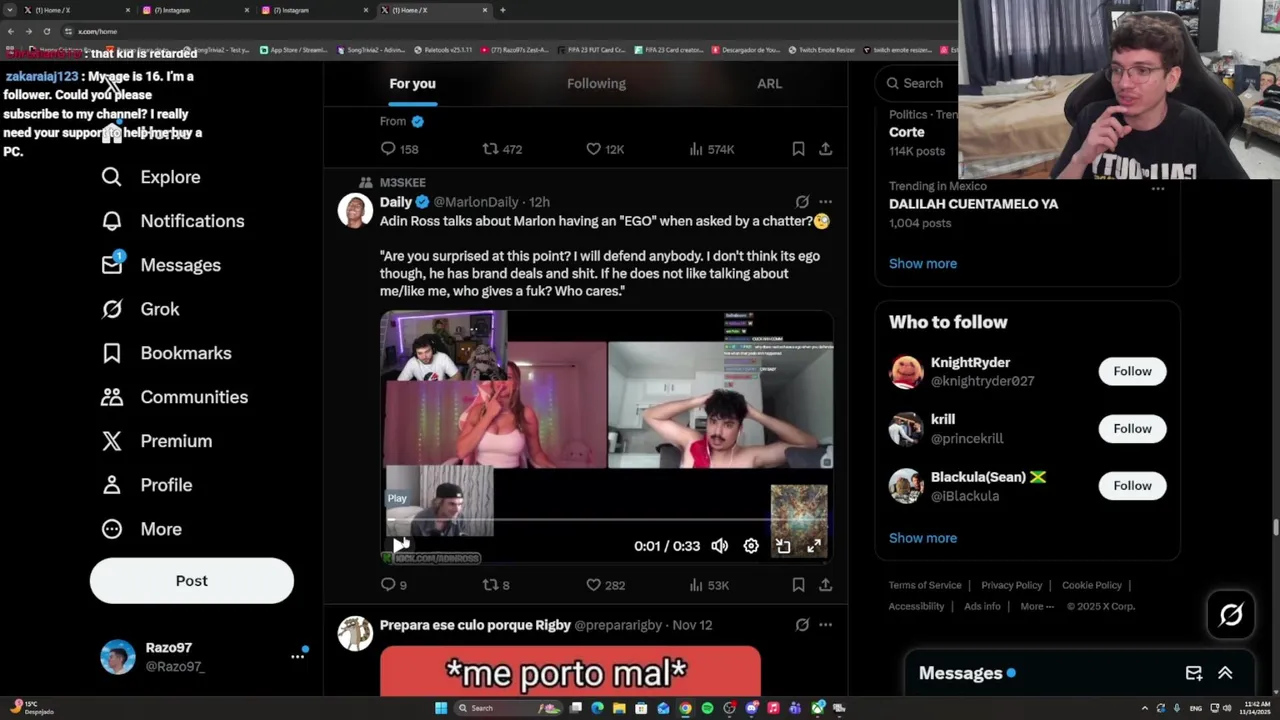
Task: Open Communities in the sidebar
Action: [x=174, y=397]
